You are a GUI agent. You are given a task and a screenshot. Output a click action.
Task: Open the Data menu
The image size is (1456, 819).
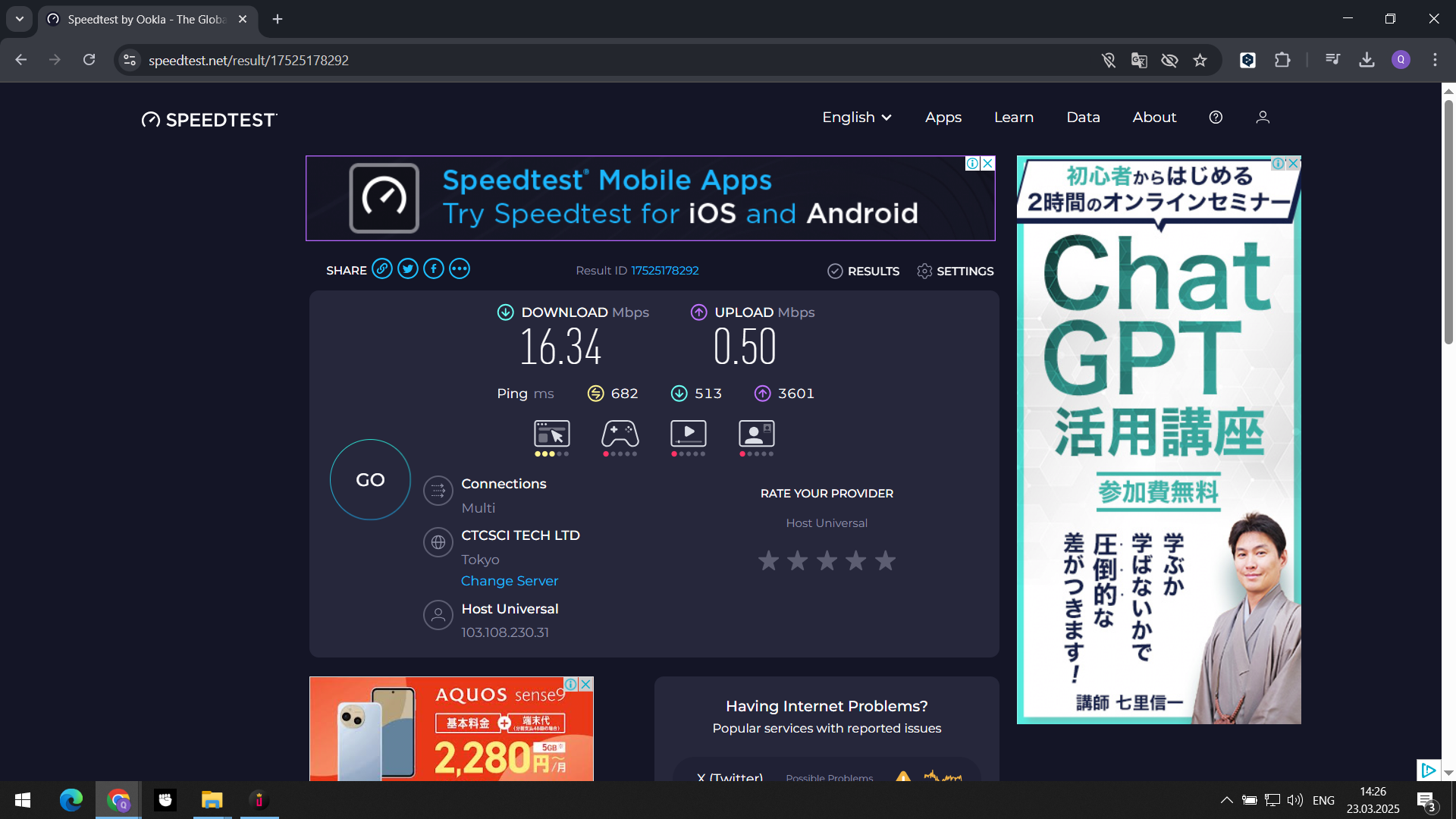[x=1083, y=118]
